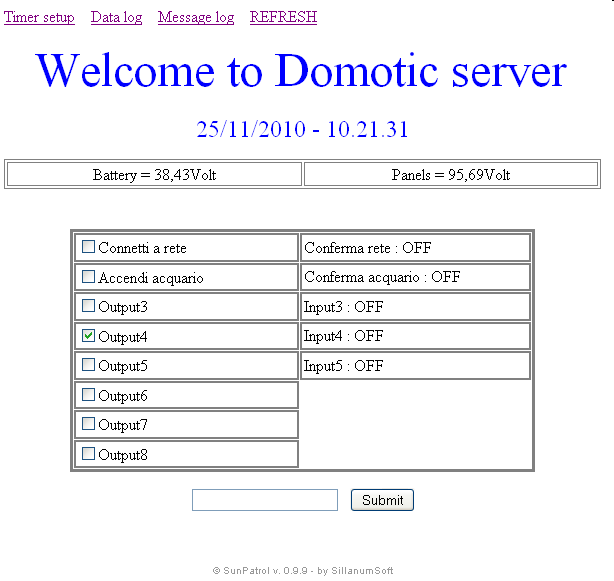Uncheck the Output4 checkbox
Screen dimensions: 614x581
[x=89, y=336]
